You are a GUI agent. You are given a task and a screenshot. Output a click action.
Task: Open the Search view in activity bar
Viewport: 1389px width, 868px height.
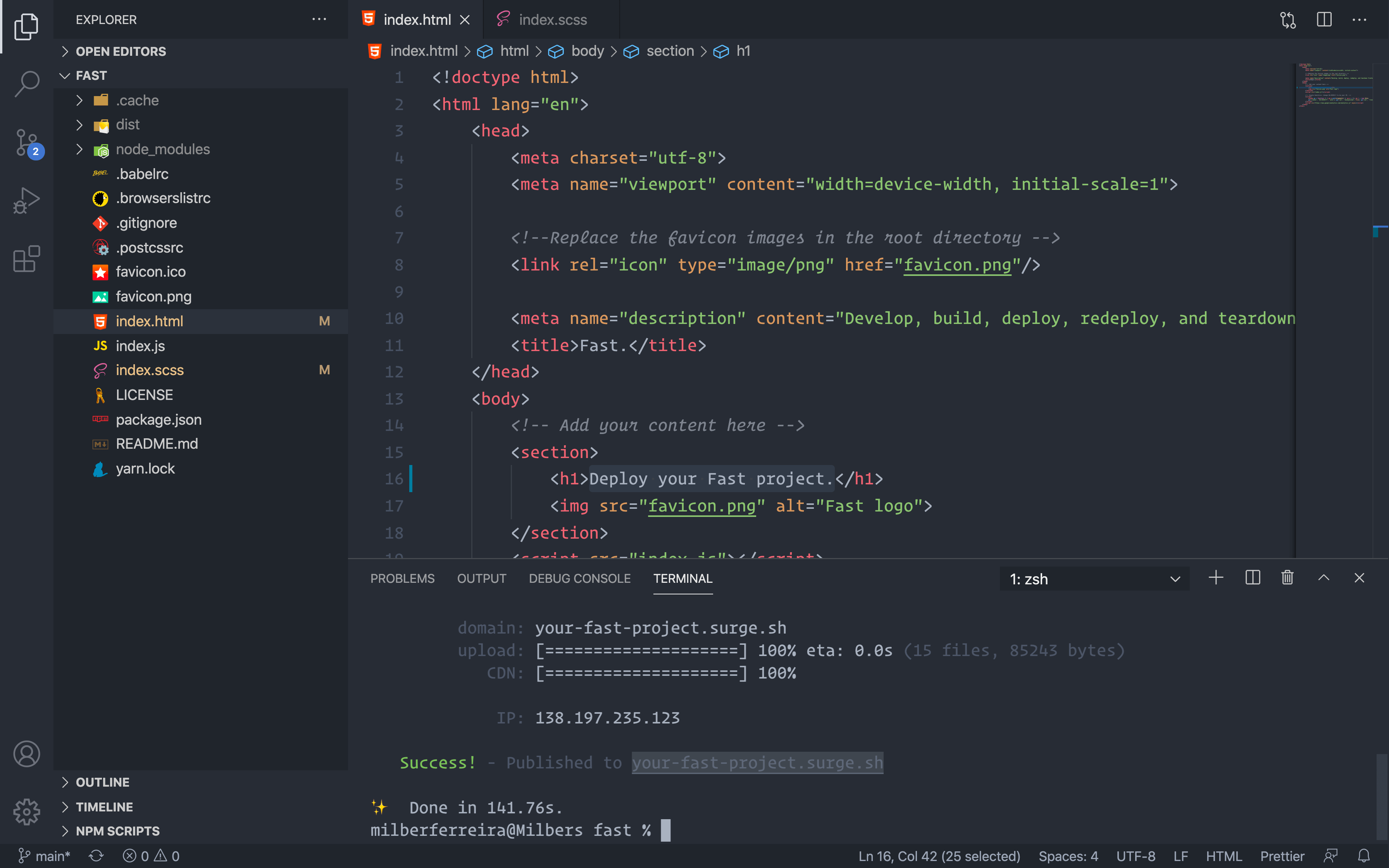(x=26, y=84)
